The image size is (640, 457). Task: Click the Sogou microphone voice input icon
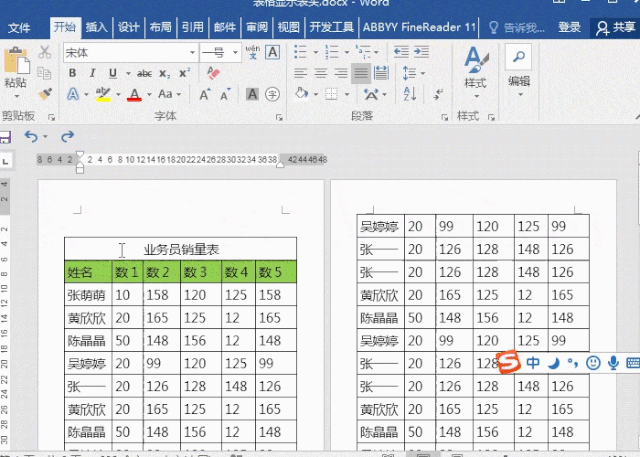[613, 363]
